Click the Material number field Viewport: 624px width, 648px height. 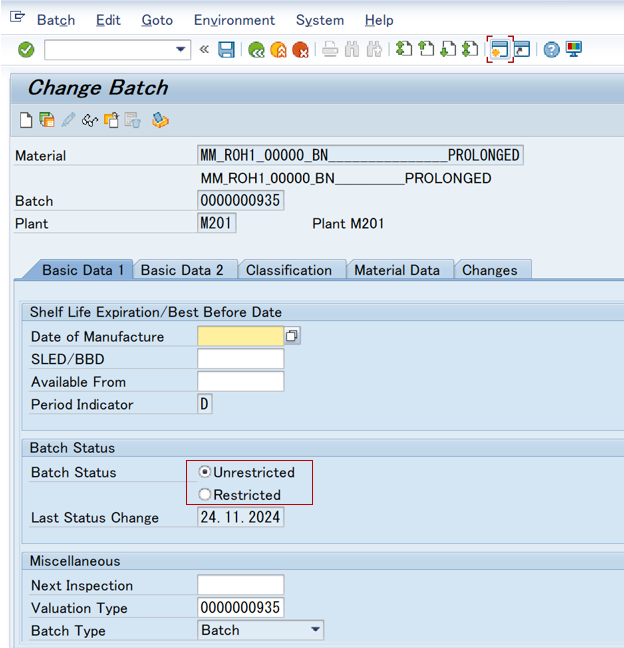click(360, 155)
